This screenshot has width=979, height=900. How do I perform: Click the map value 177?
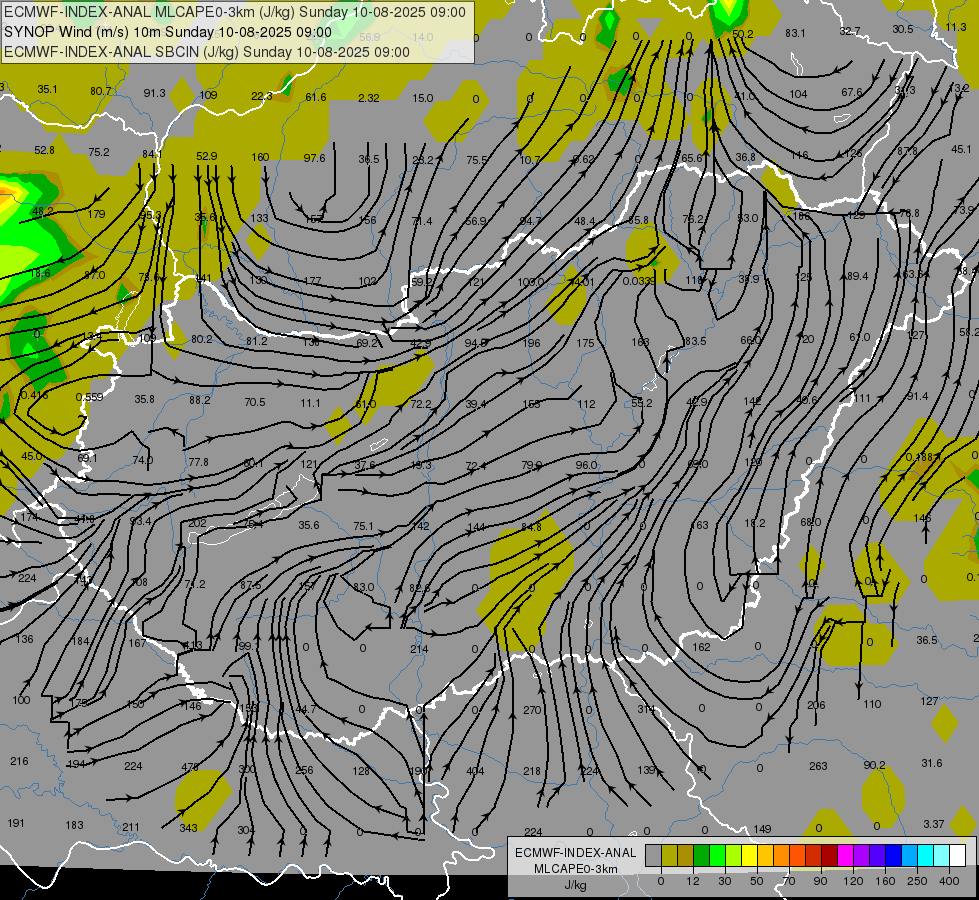(x=312, y=282)
